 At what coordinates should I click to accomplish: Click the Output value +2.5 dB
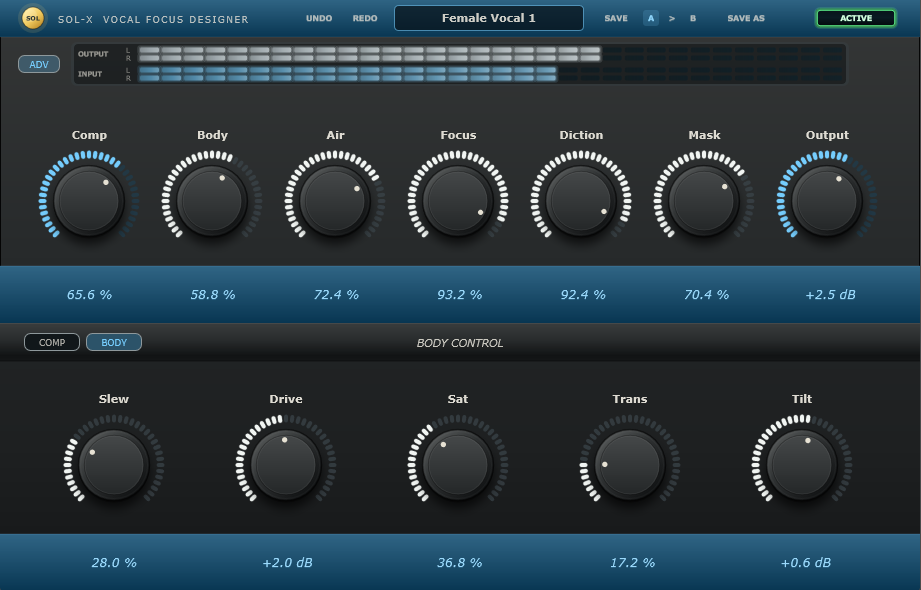[x=830, y=294]
